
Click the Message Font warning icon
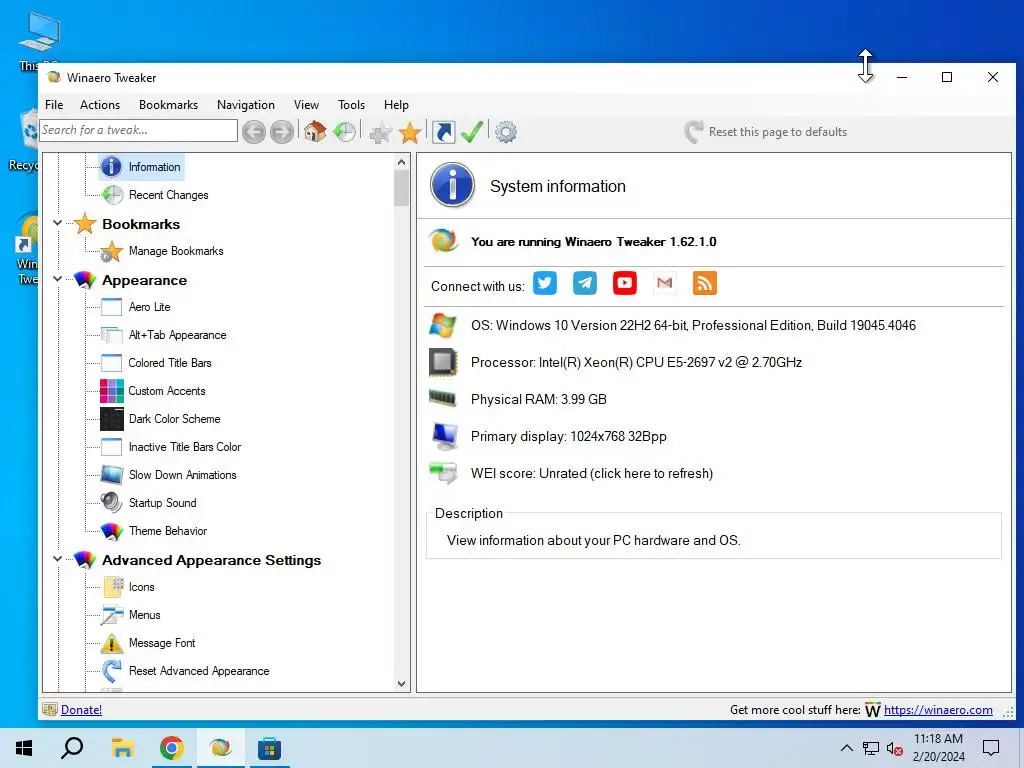pos(112,643)
